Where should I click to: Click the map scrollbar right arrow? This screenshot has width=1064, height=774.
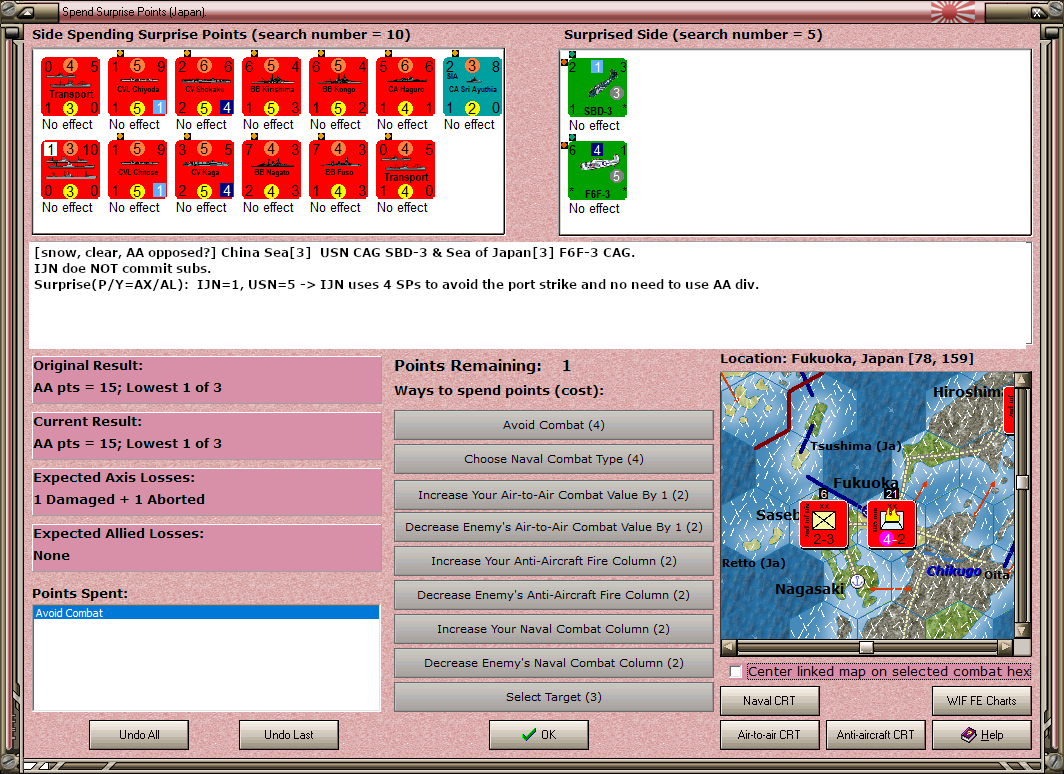pyautogui.click(x=1006, y=647)
